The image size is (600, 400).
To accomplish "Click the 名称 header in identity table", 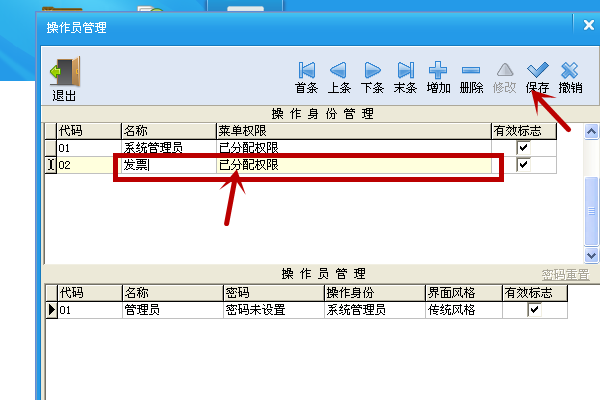I will click(169, 131).
